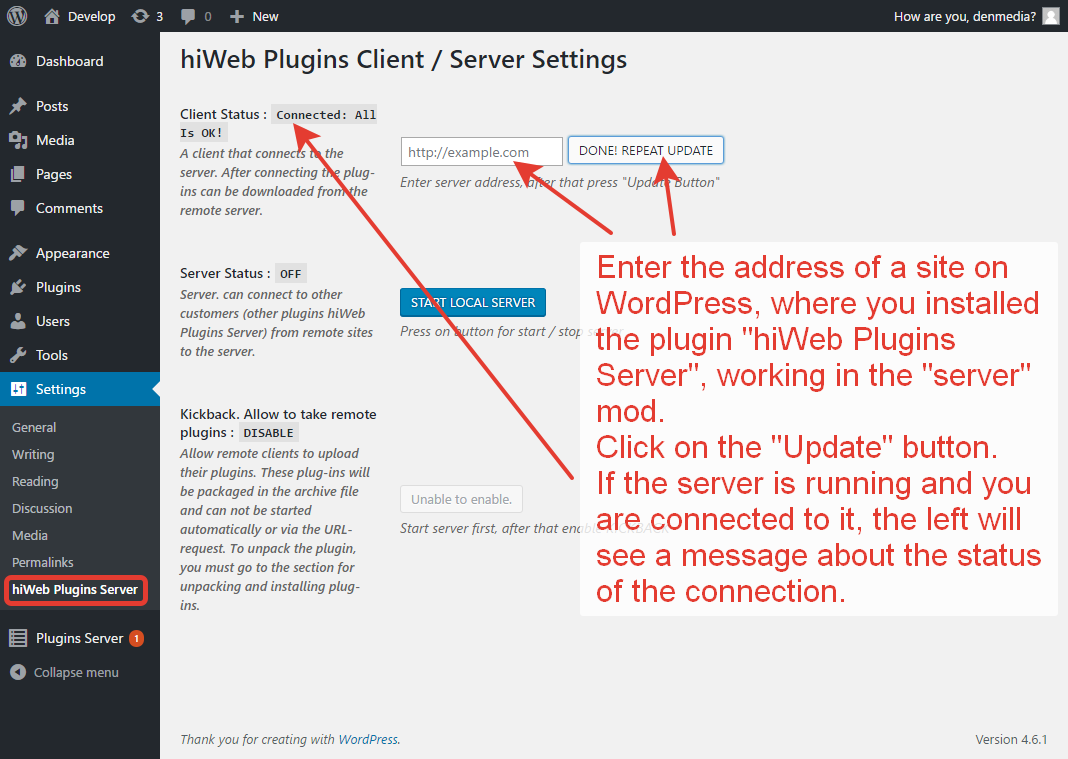
Task: Open Media sidebar menu item with icon
Action: point(80,140)
